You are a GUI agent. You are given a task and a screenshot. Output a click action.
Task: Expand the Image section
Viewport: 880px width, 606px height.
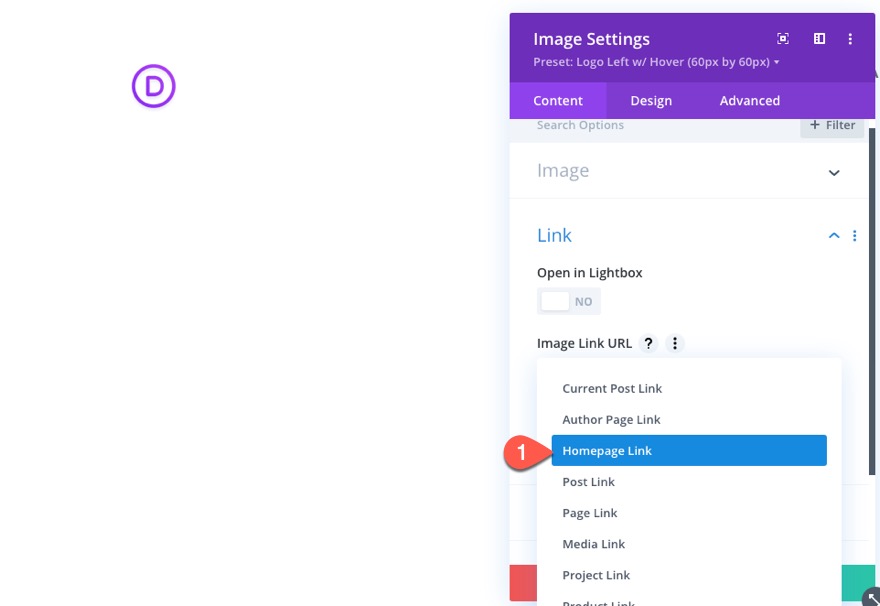(x=834, y=172)
